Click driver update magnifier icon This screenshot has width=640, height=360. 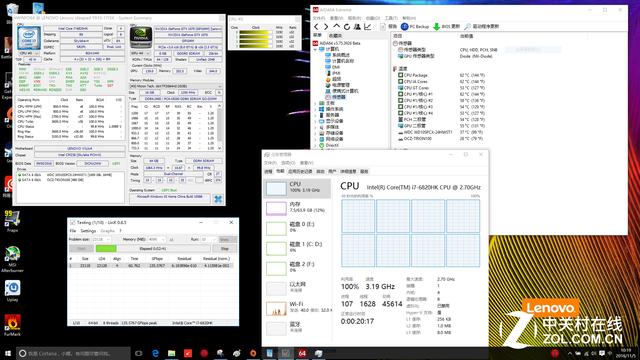[x=468, y=27]
